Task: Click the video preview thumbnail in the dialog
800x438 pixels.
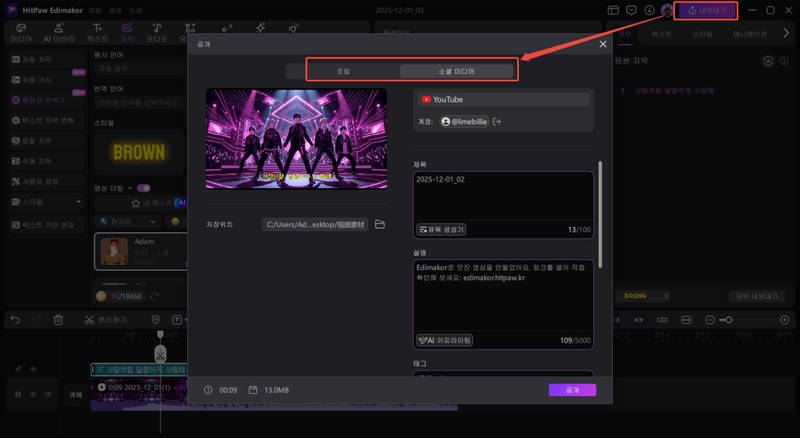Action: point(296,139)
